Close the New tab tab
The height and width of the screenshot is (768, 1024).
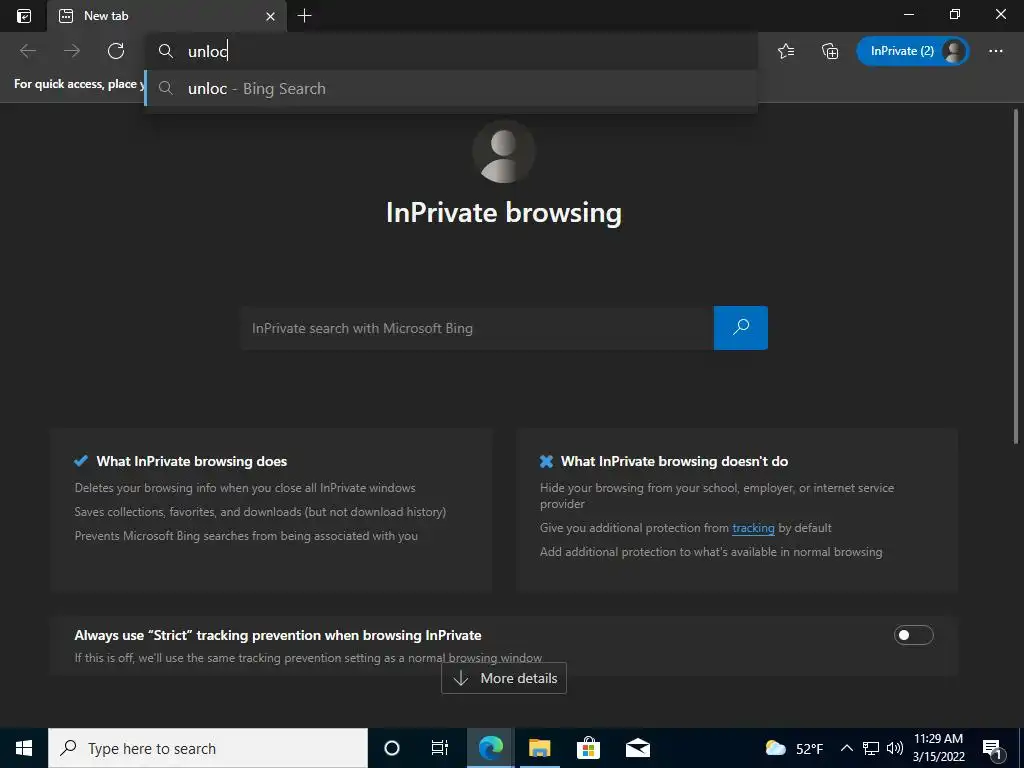pyautogui.click(x=270, y=16)
